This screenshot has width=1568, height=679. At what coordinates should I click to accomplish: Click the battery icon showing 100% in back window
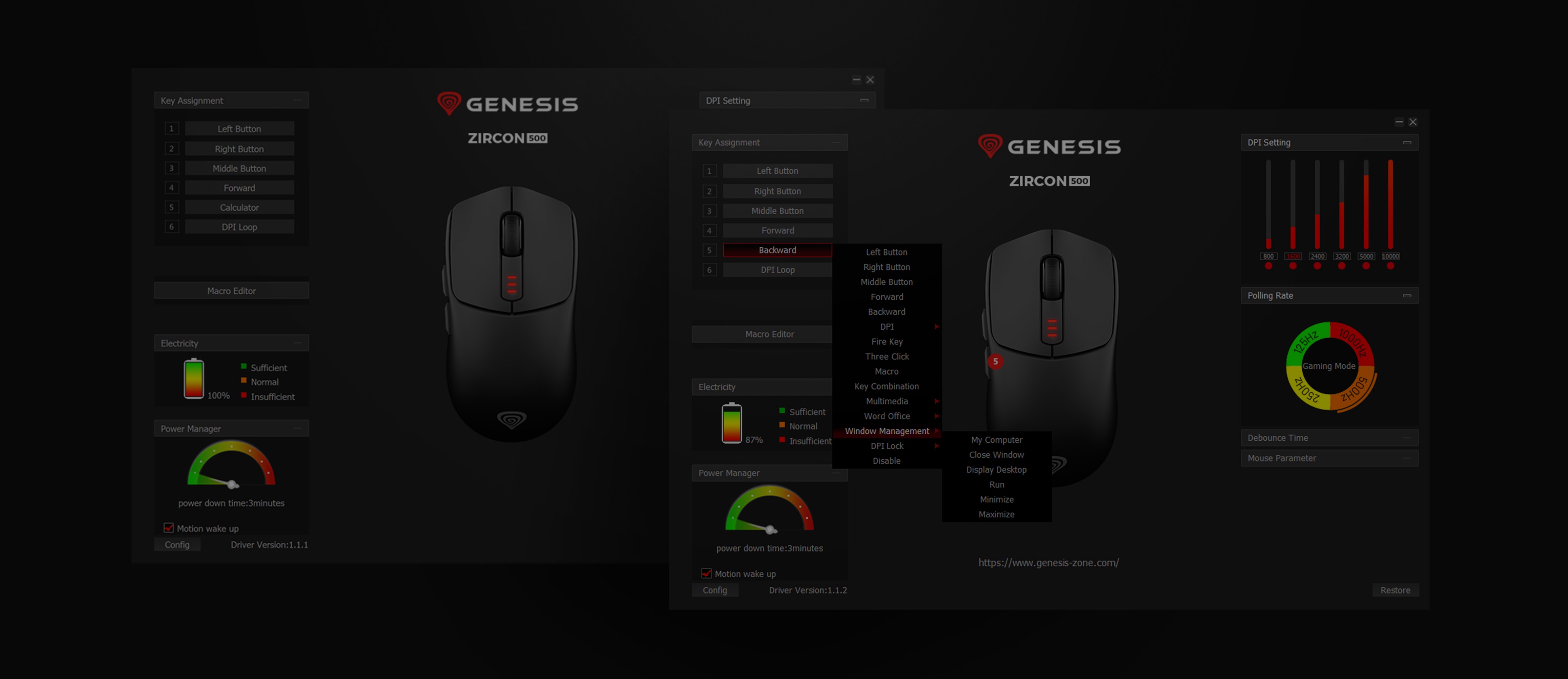point(194,378)
